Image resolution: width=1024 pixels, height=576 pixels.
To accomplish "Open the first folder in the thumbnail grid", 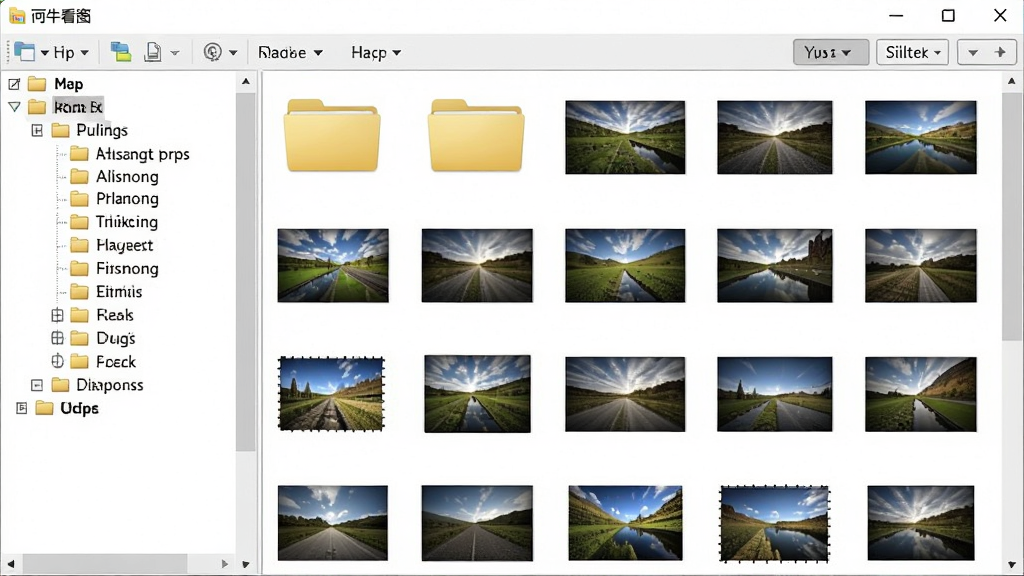I will coord(332,135).
